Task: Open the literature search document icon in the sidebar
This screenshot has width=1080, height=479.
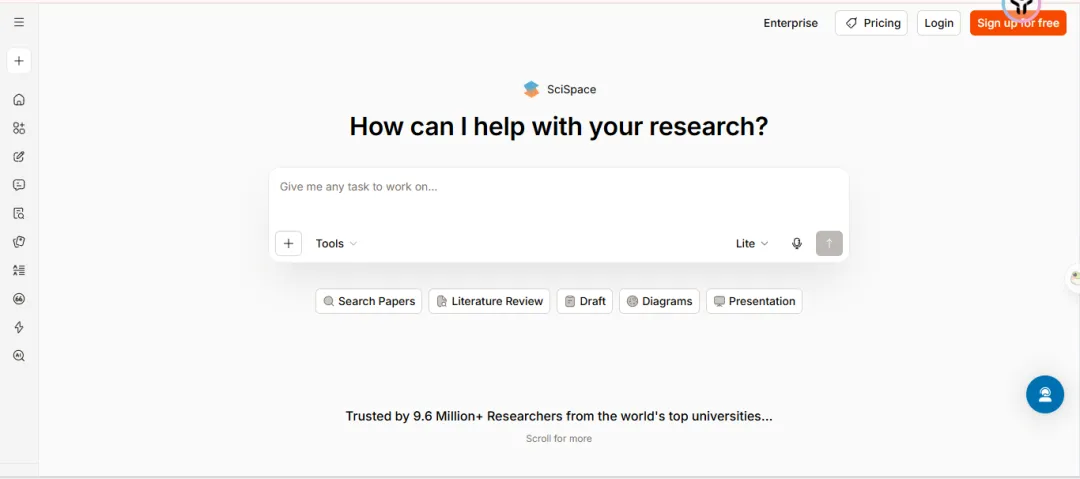Action: click(x=19, y=213)
